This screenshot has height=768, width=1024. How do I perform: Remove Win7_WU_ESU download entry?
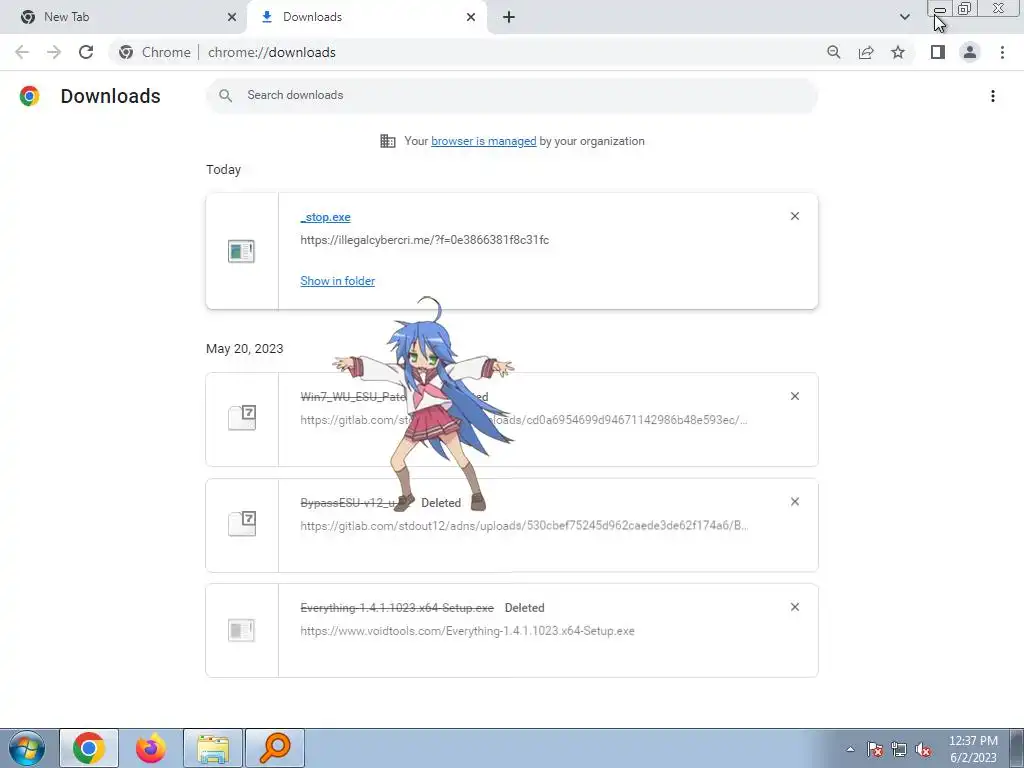pyautogui.click(x=795, y=396)
